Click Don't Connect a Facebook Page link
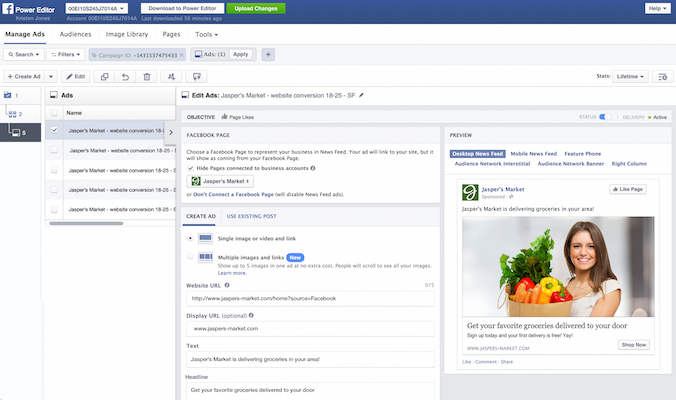 tap(233, 194)
